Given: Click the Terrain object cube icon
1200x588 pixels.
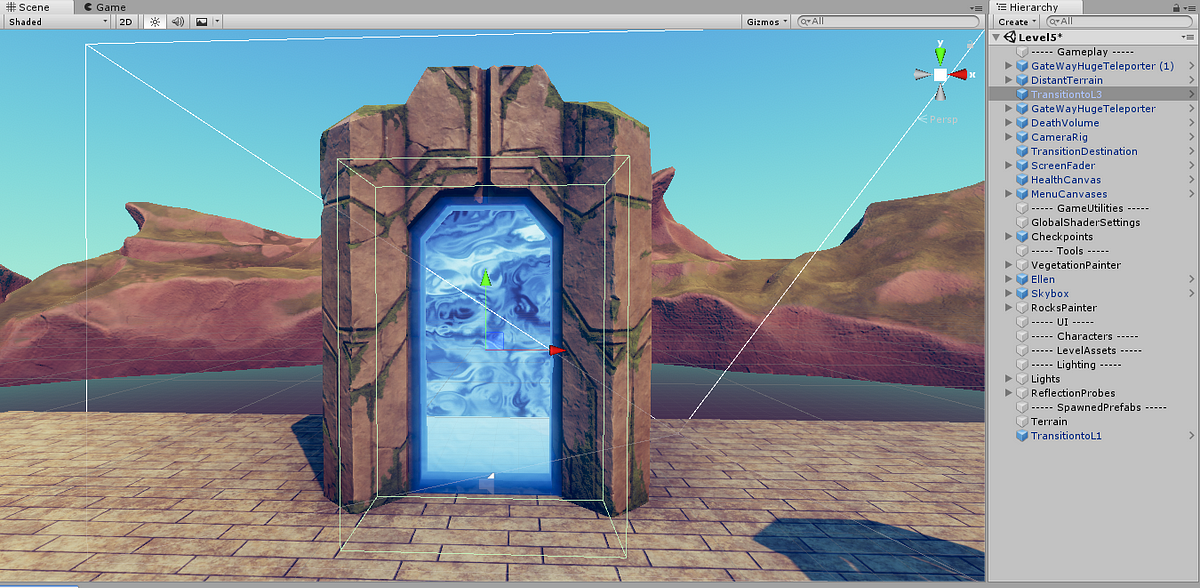Looking at the screenshot, I should coord(1022,422).
